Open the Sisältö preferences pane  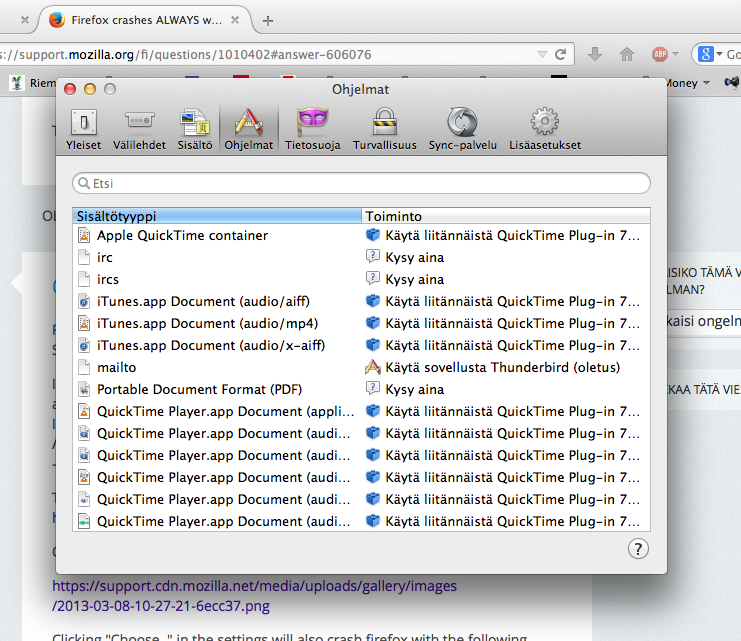(x=195, y=129)
